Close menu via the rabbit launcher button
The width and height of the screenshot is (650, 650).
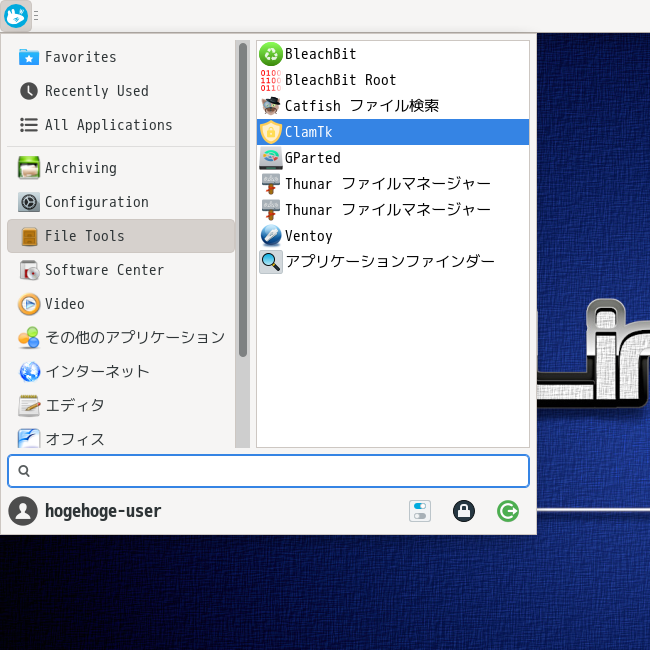pyautogui.click(x=16, y=16)
